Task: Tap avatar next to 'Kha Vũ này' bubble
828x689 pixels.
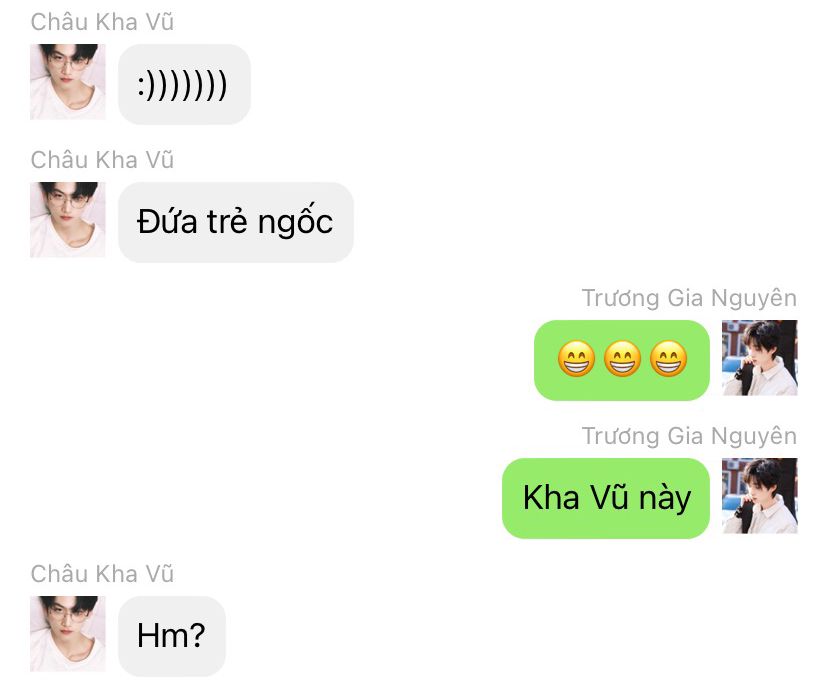Action: pos(760,496)
